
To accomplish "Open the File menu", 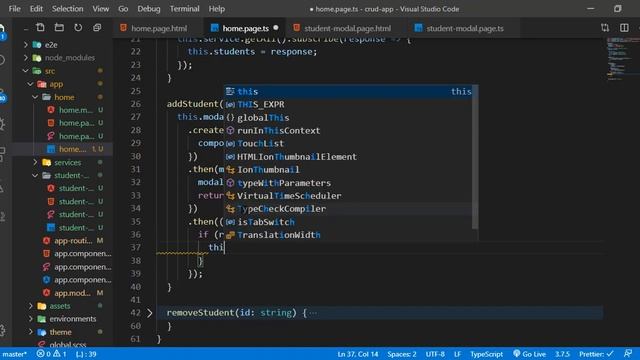I will (14, 9).
